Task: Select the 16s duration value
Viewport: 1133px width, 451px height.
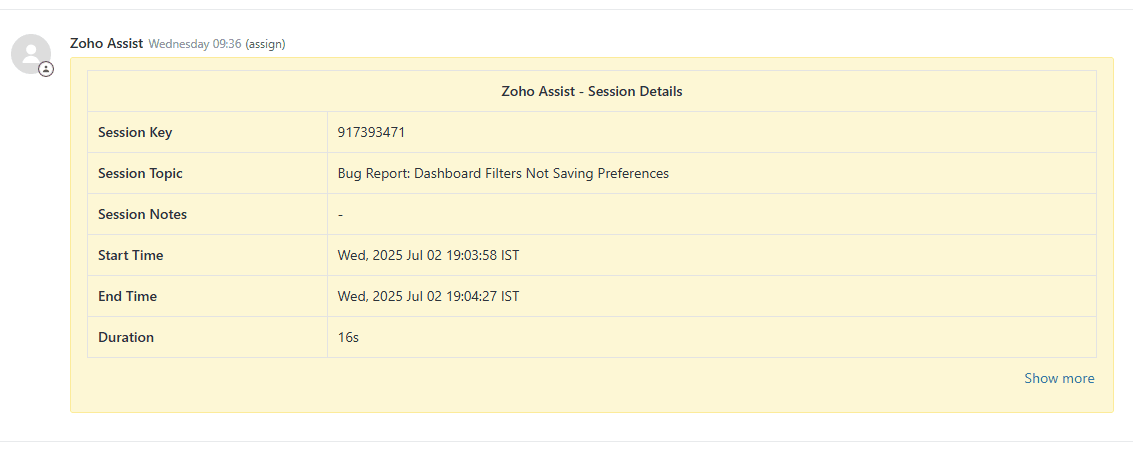Action: point(348,337)
